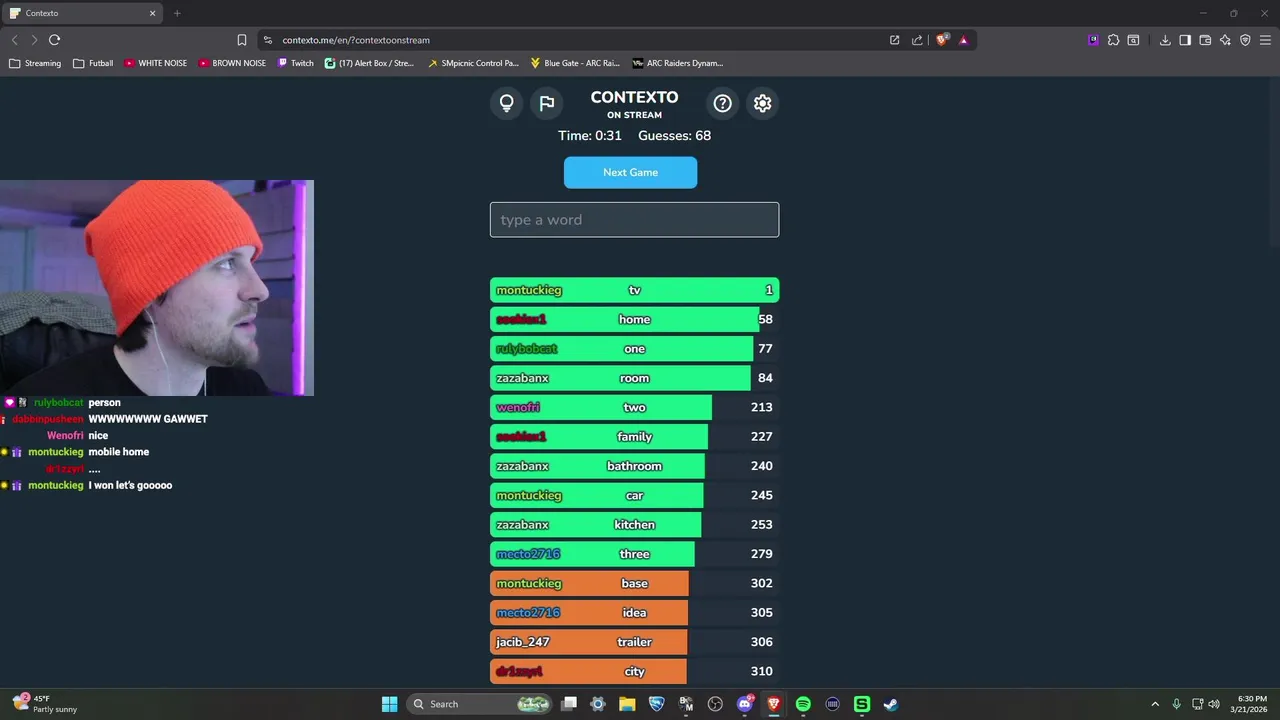Focus the 'type a word' input
Screen dimensions: 1280x720
tap(634, 220)
